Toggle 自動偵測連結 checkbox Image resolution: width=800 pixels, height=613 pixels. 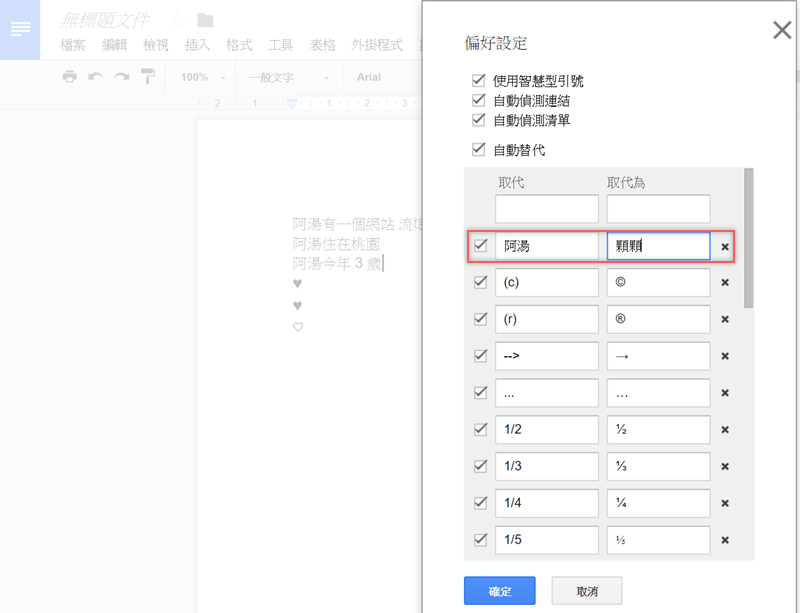pyautogui.click(x=479, y=100)
